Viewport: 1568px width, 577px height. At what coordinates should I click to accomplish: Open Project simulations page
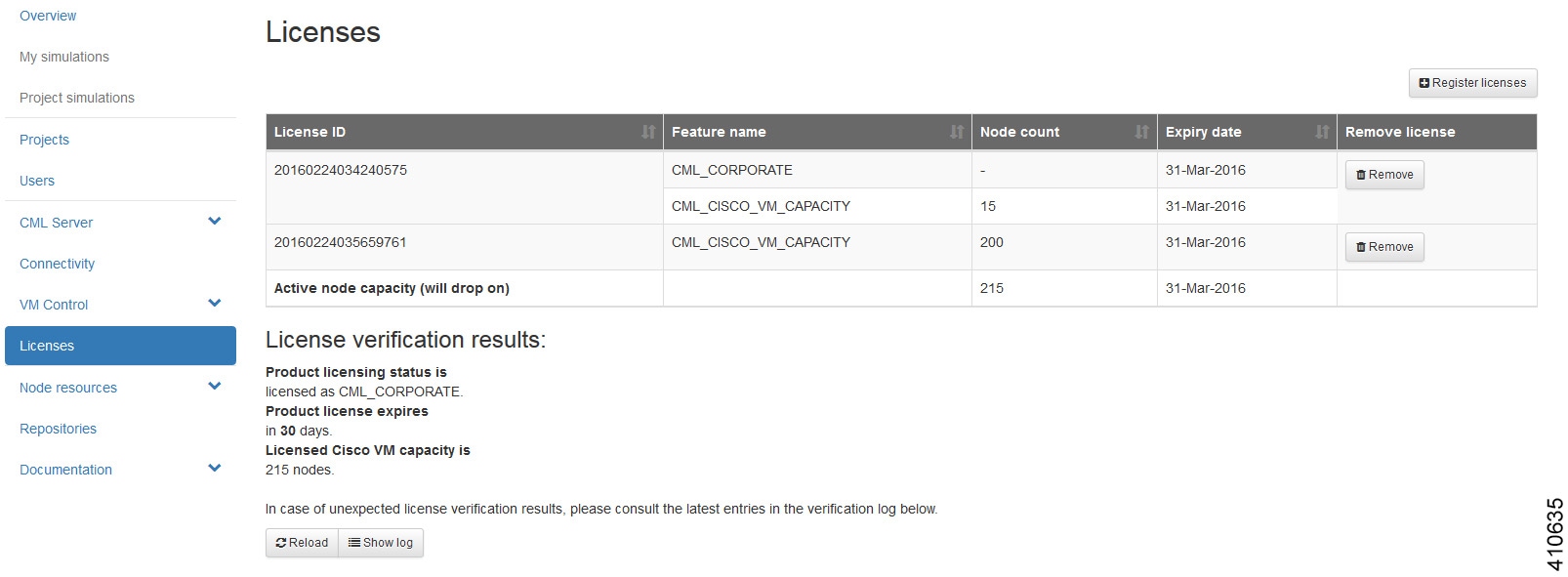77,98
